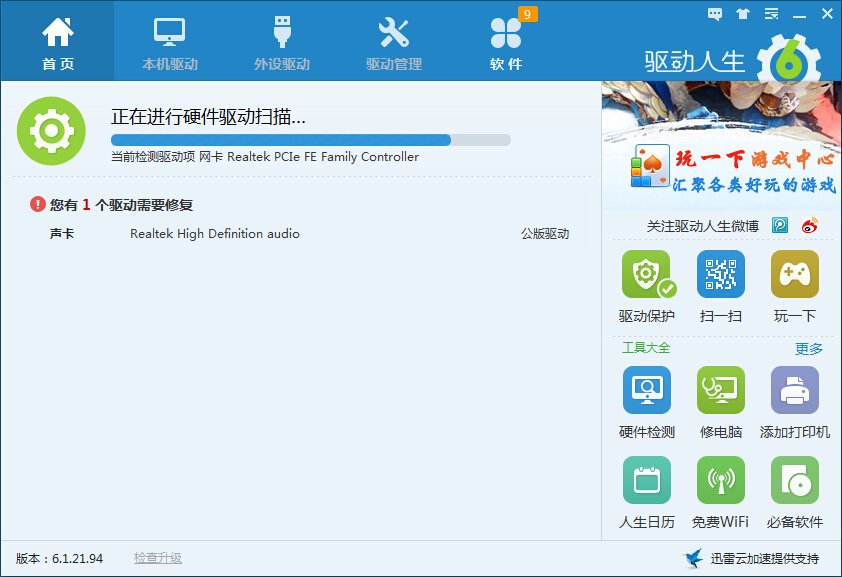Open the 软件 tab showing badge 9
The width and height of the screenshot is (842, 577).
point(505,42)
